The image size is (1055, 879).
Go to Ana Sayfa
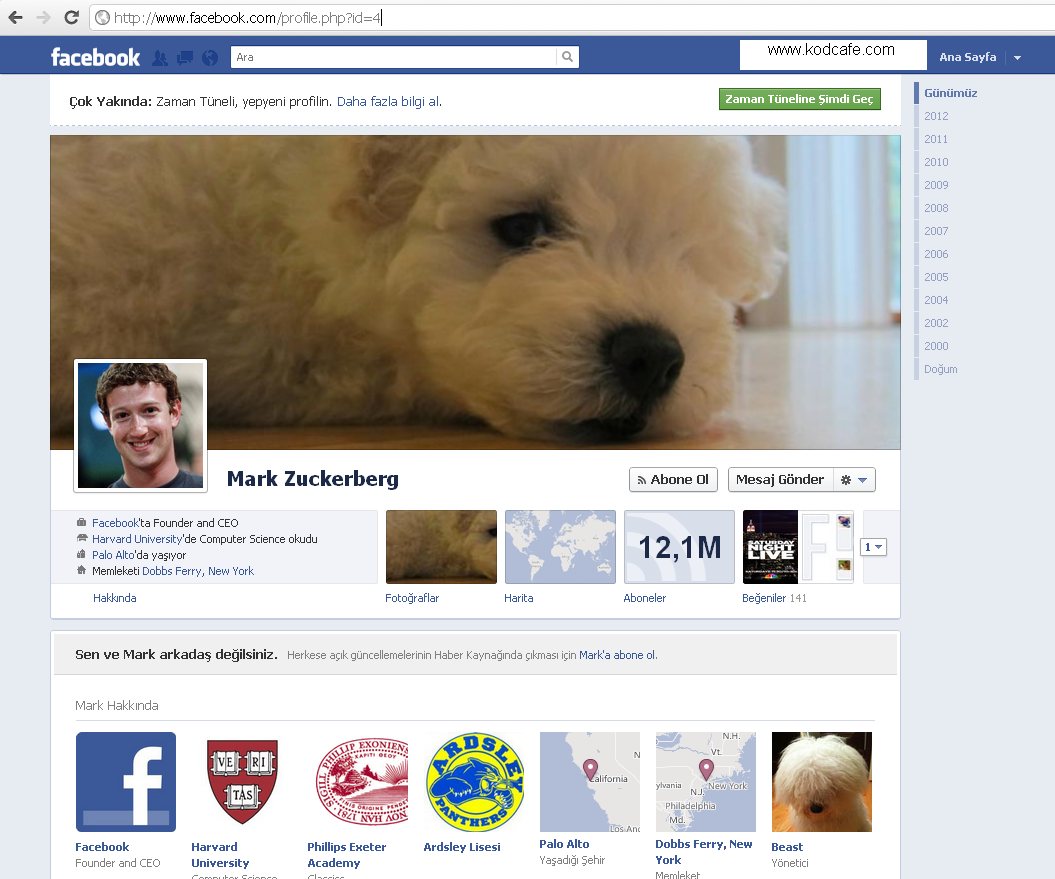click(x=968, y=57)
